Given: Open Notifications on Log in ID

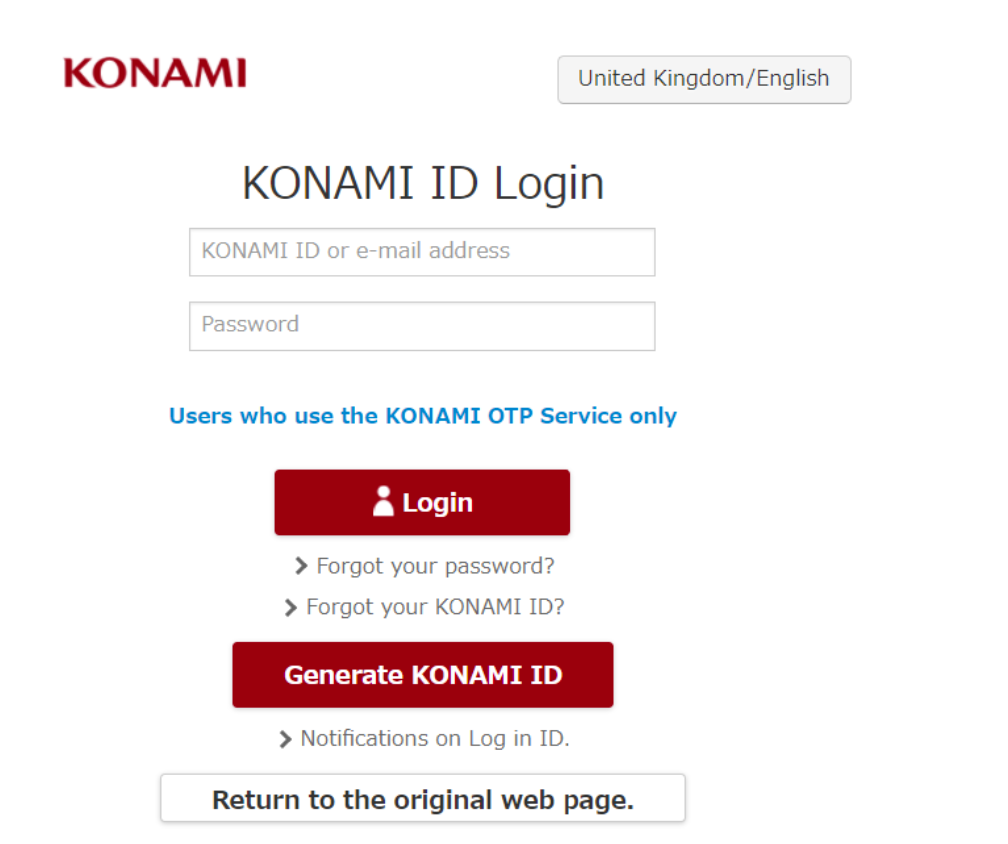Looking at the screenshot, I should pyautogui.click(x=436, y=738).
